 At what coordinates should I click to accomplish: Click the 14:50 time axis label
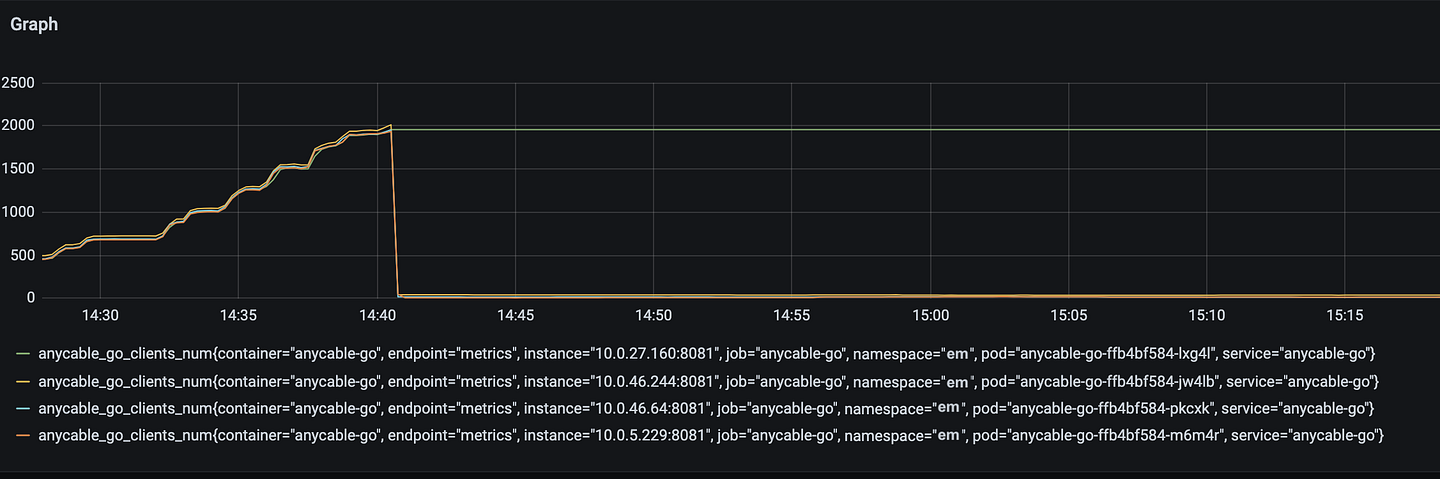tap(653, 315)
